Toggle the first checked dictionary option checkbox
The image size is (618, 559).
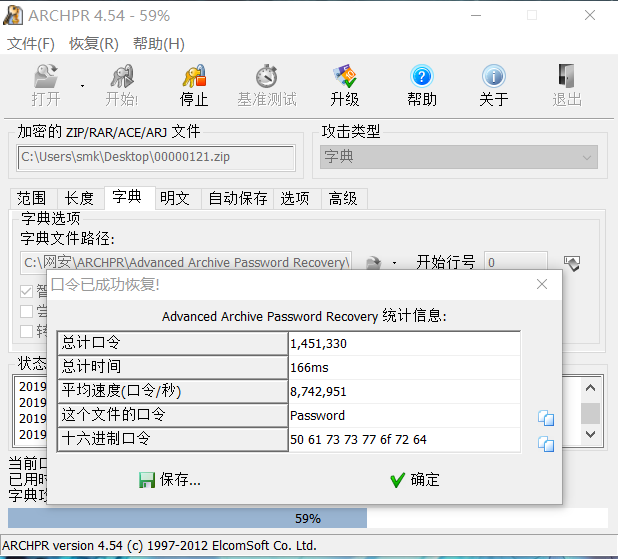pos(26,292)
